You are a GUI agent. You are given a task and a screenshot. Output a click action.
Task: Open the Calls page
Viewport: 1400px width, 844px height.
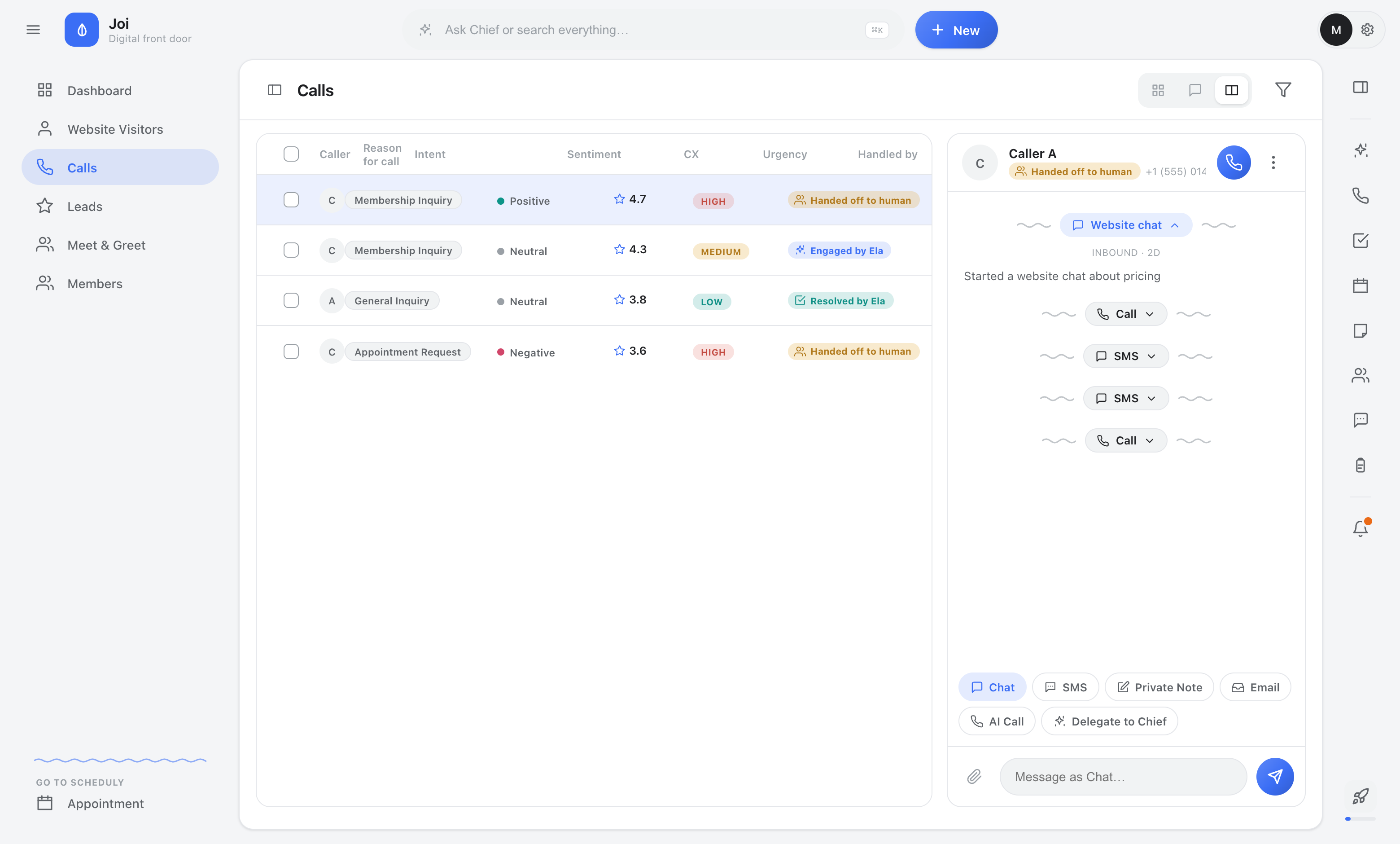[120, 167]
